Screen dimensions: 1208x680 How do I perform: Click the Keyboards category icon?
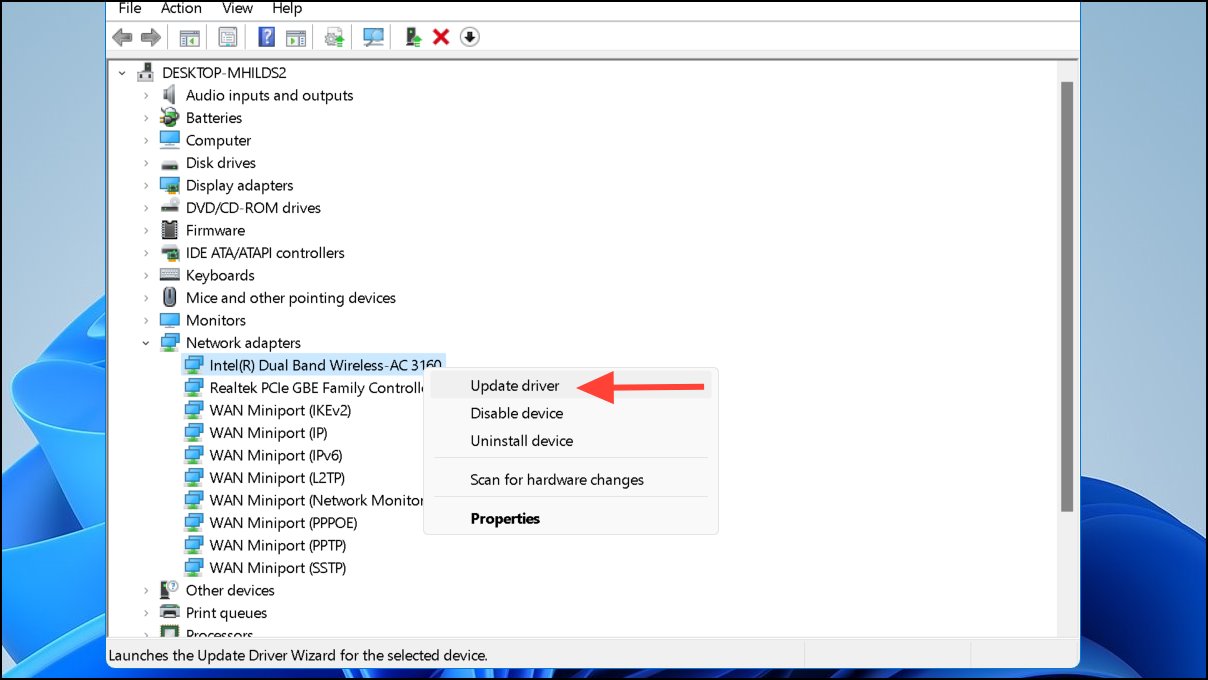[169, 275]
